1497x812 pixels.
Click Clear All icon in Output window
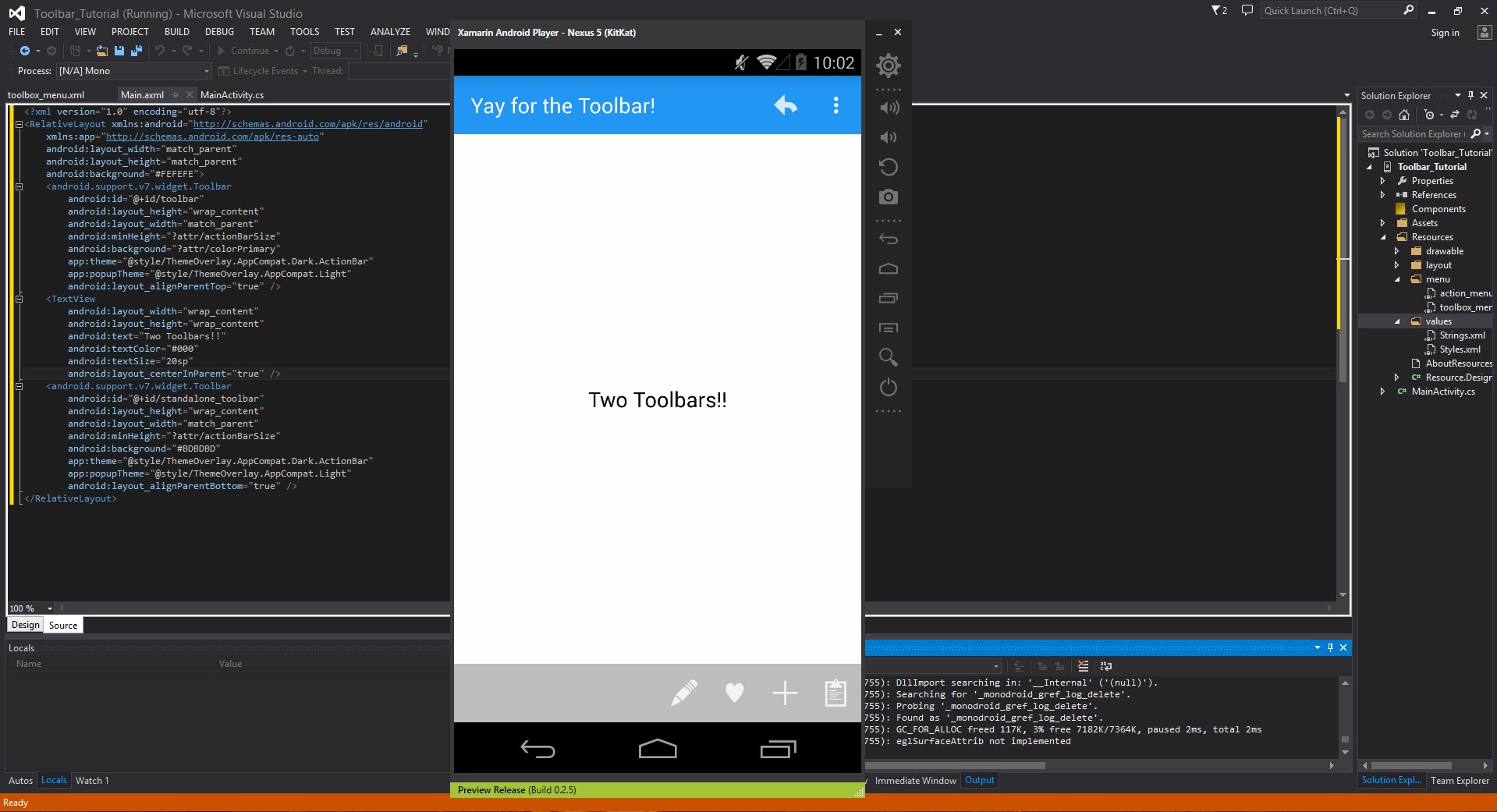tap(1083, 666)
